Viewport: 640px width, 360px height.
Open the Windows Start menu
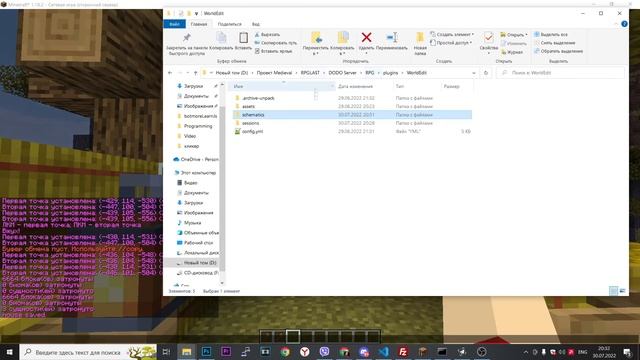(x=9, y=351)
